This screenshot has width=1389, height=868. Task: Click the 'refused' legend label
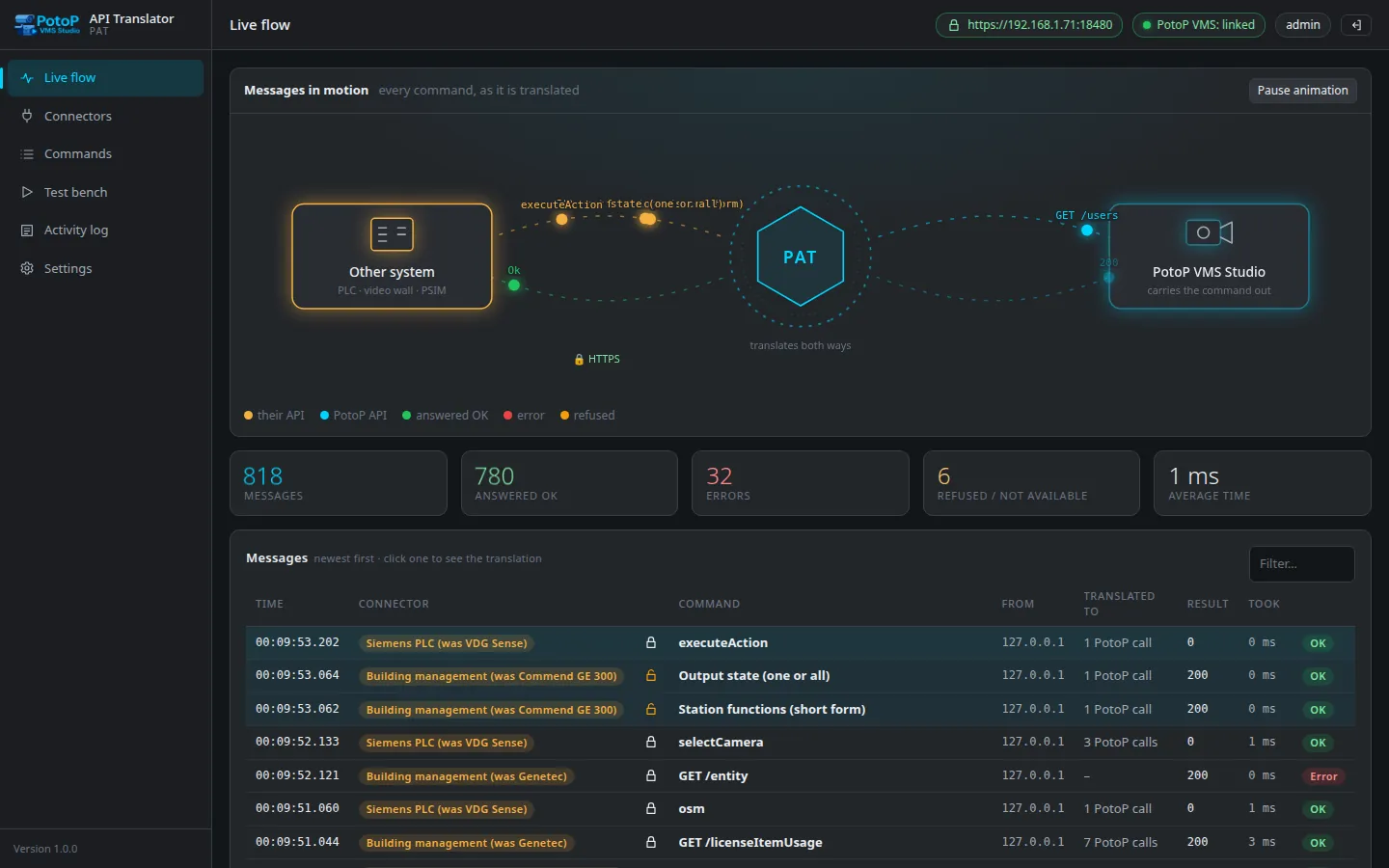coord(594,416)
